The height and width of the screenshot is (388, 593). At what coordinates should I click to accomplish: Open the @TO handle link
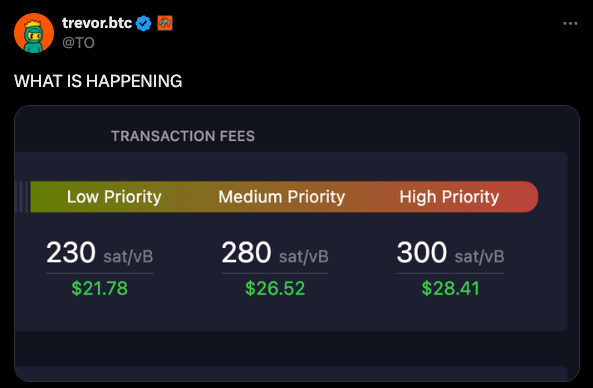[x=78, y=43]
